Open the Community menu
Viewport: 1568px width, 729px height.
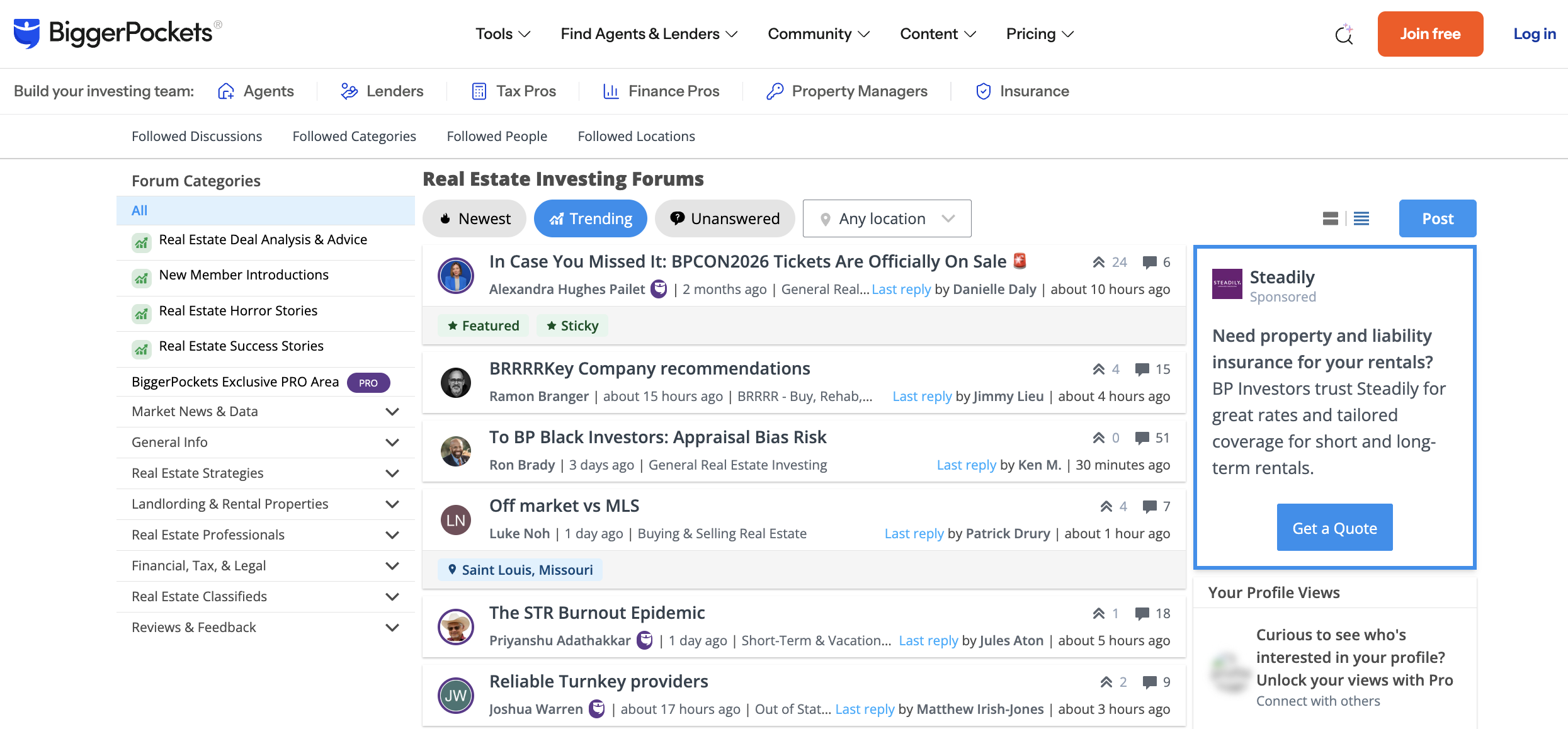click(819, 34)
